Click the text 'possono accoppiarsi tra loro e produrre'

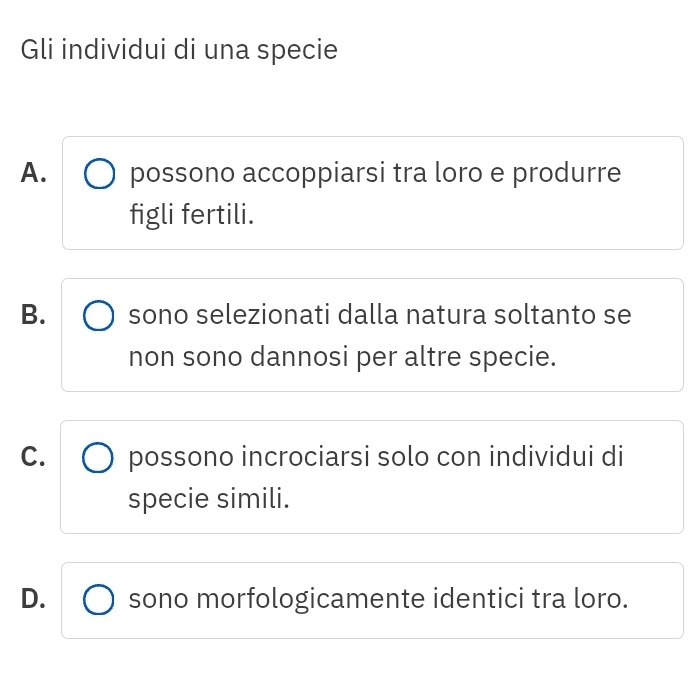pos(375,173)
